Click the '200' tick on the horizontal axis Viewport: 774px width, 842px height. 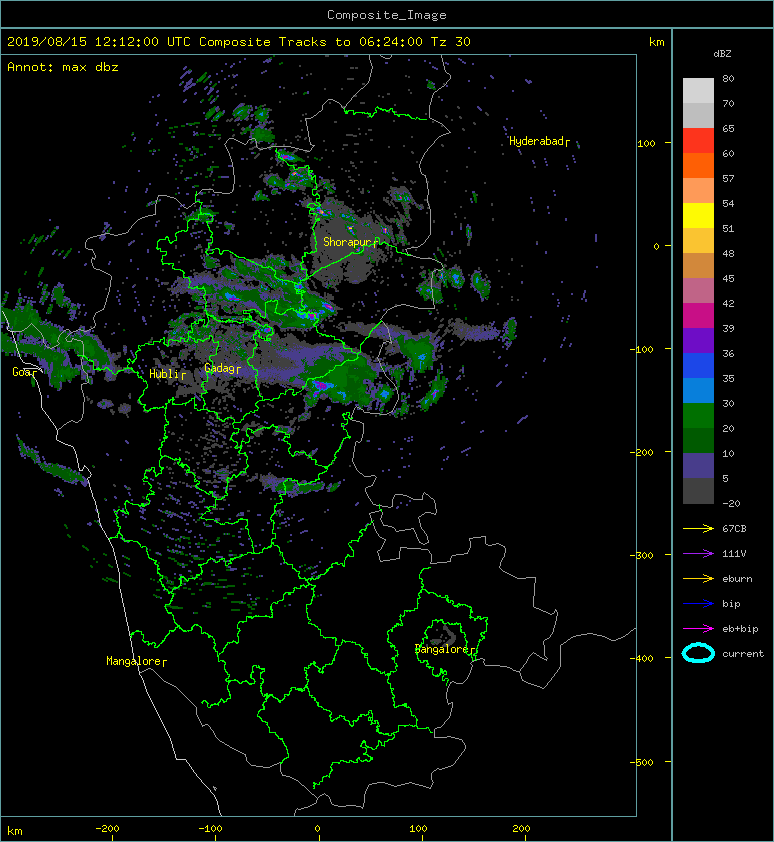tap(522, 829)
